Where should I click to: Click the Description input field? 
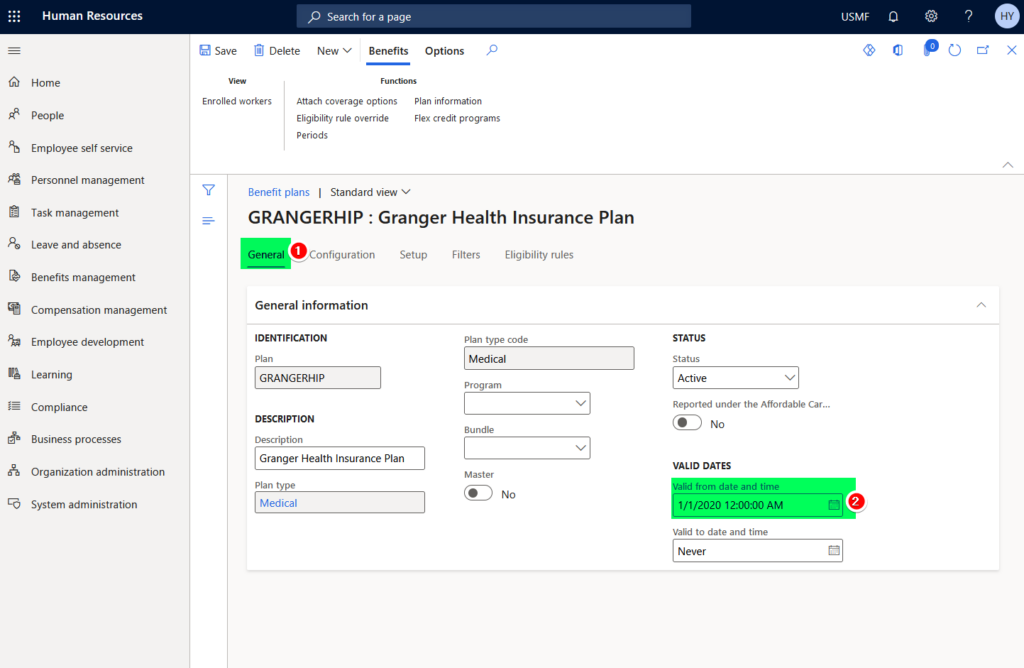click(340, 458)
